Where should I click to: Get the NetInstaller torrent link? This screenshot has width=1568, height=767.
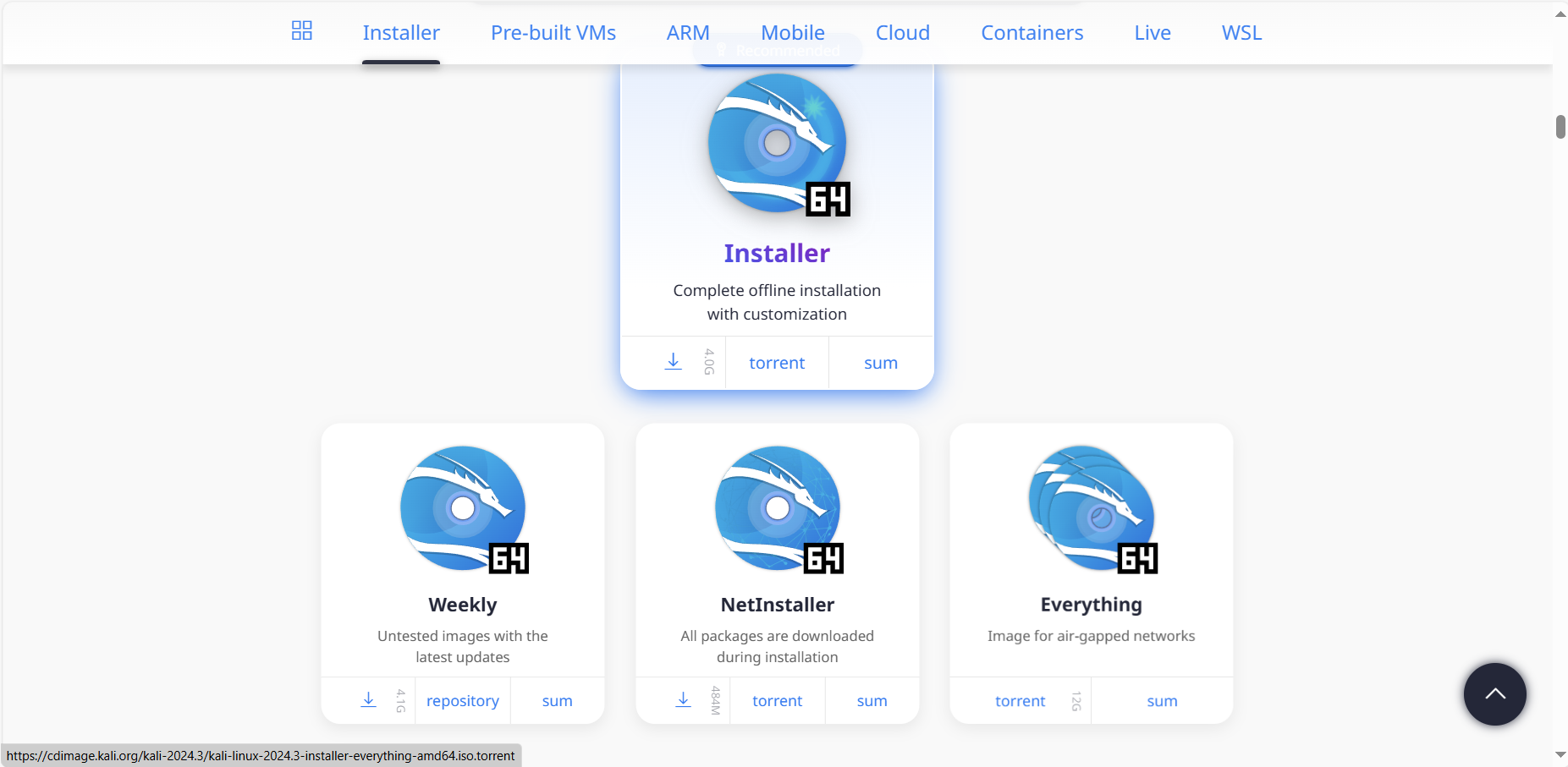777,701
